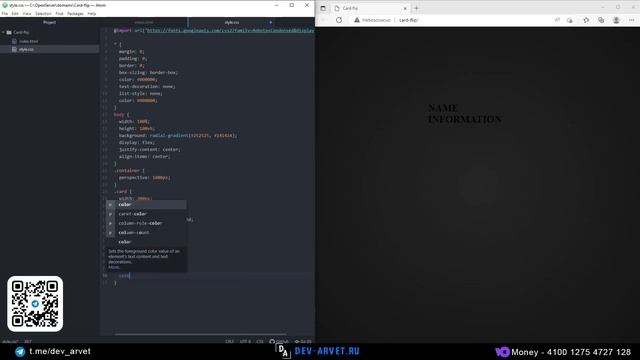Maximize the Atom editor window

291,5
